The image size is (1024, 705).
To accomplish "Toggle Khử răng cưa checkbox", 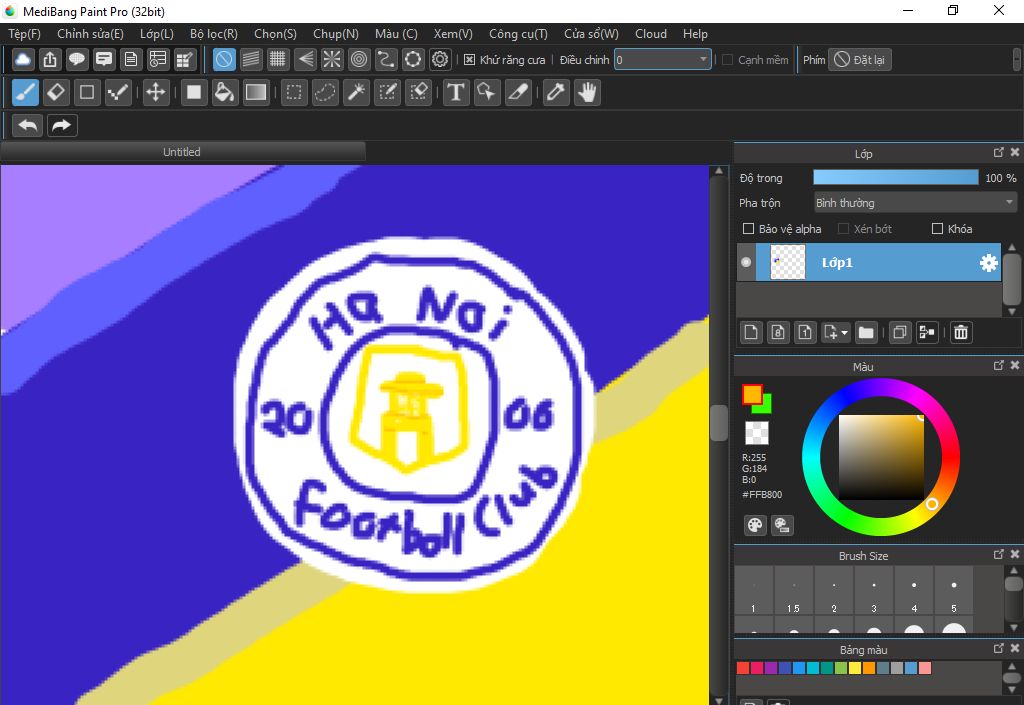I will (469, 59).
